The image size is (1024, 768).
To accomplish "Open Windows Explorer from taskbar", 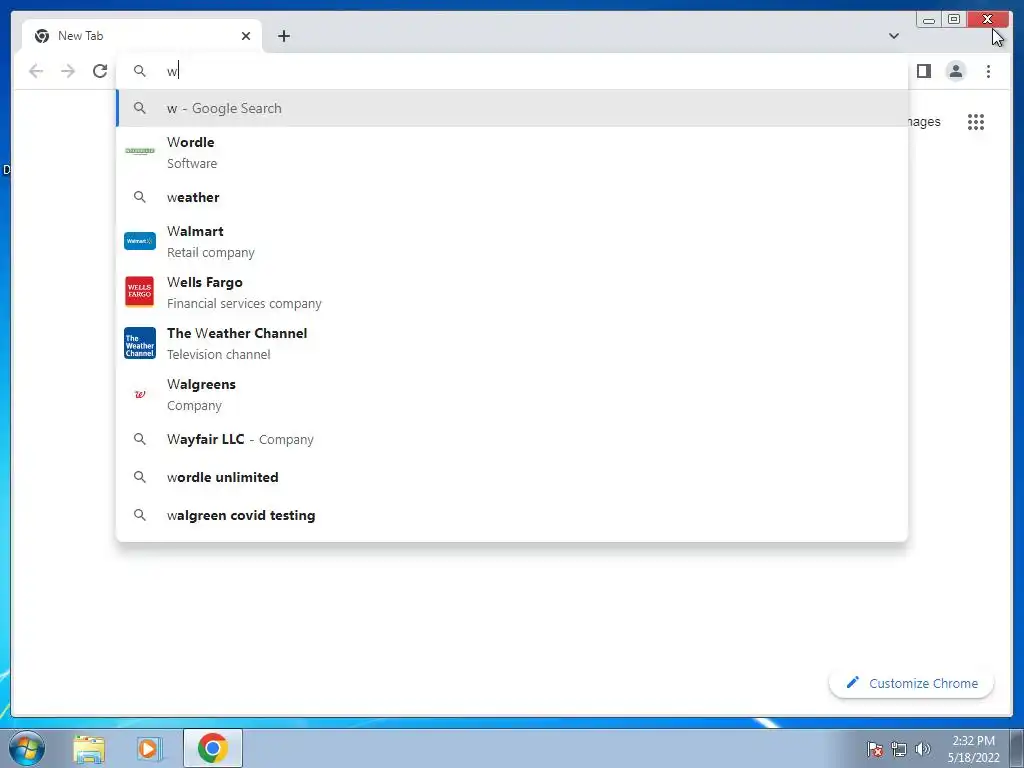I will coord(89,748).
